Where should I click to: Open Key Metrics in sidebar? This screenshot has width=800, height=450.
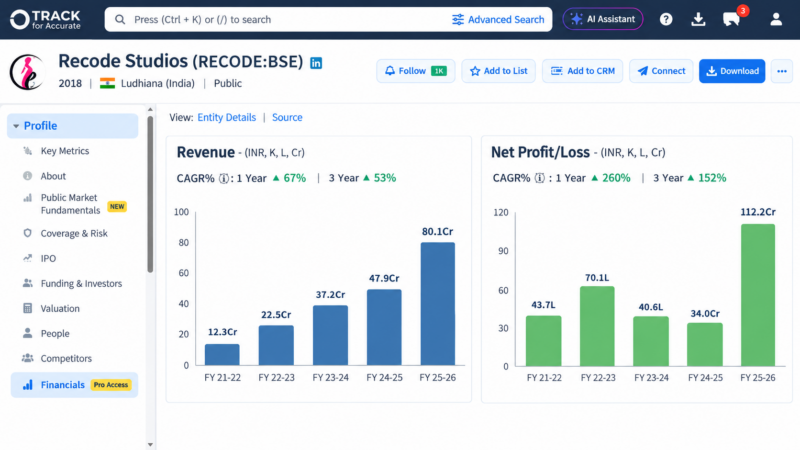coord(65,151)
